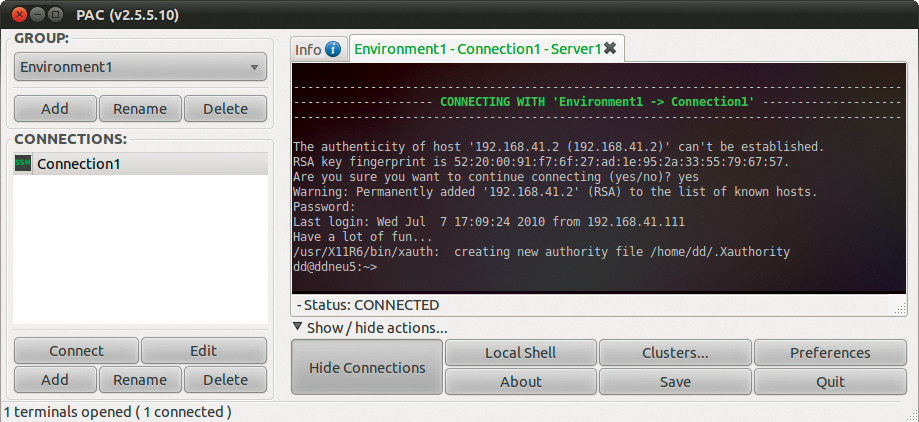The image size is (919, 422).
Task: Quit the PAC application
Action: pos(830,381)
